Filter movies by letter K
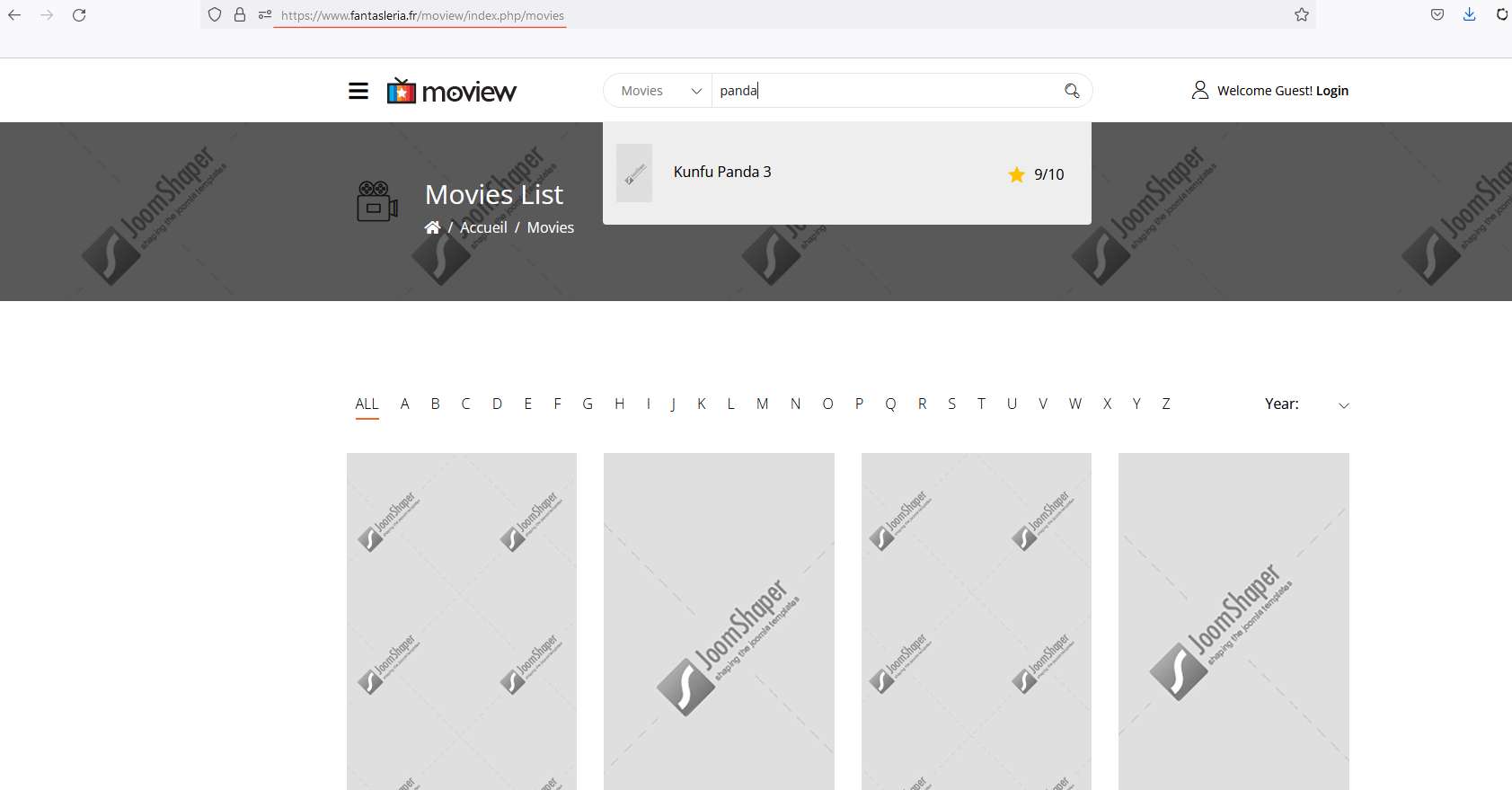Screen dimensions: 1512x790 701,404
